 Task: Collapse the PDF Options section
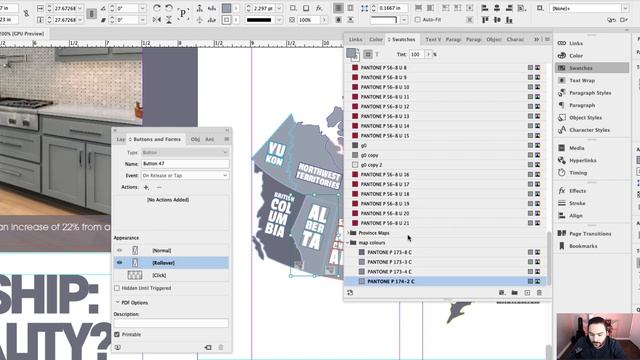[118, 302]
